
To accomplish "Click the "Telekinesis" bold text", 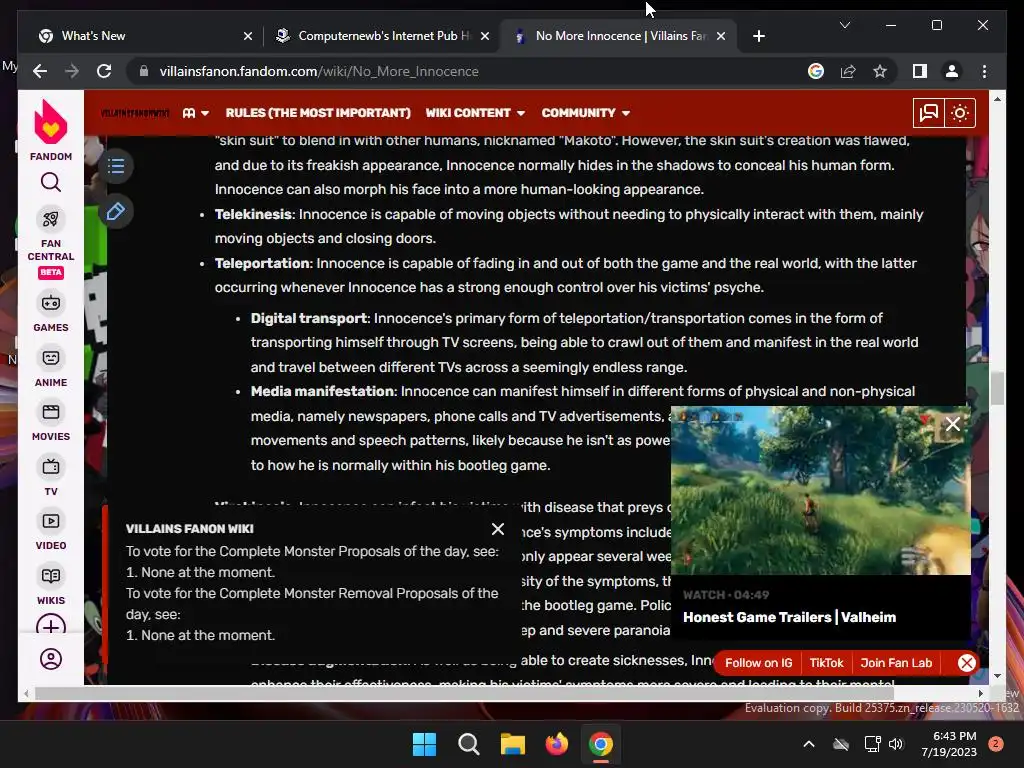I will pyautogui.click(x=253, y=214).
